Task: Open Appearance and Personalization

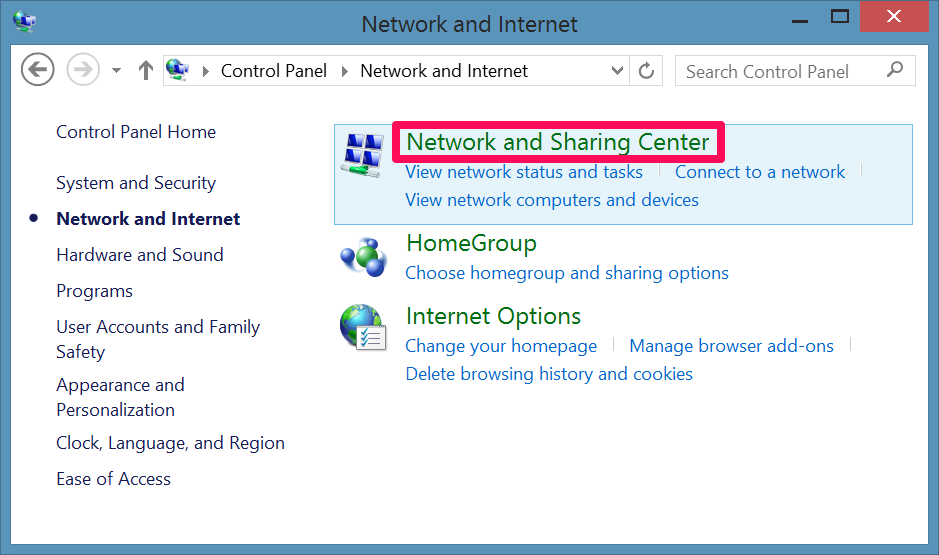Action: (x=120, y=397)
